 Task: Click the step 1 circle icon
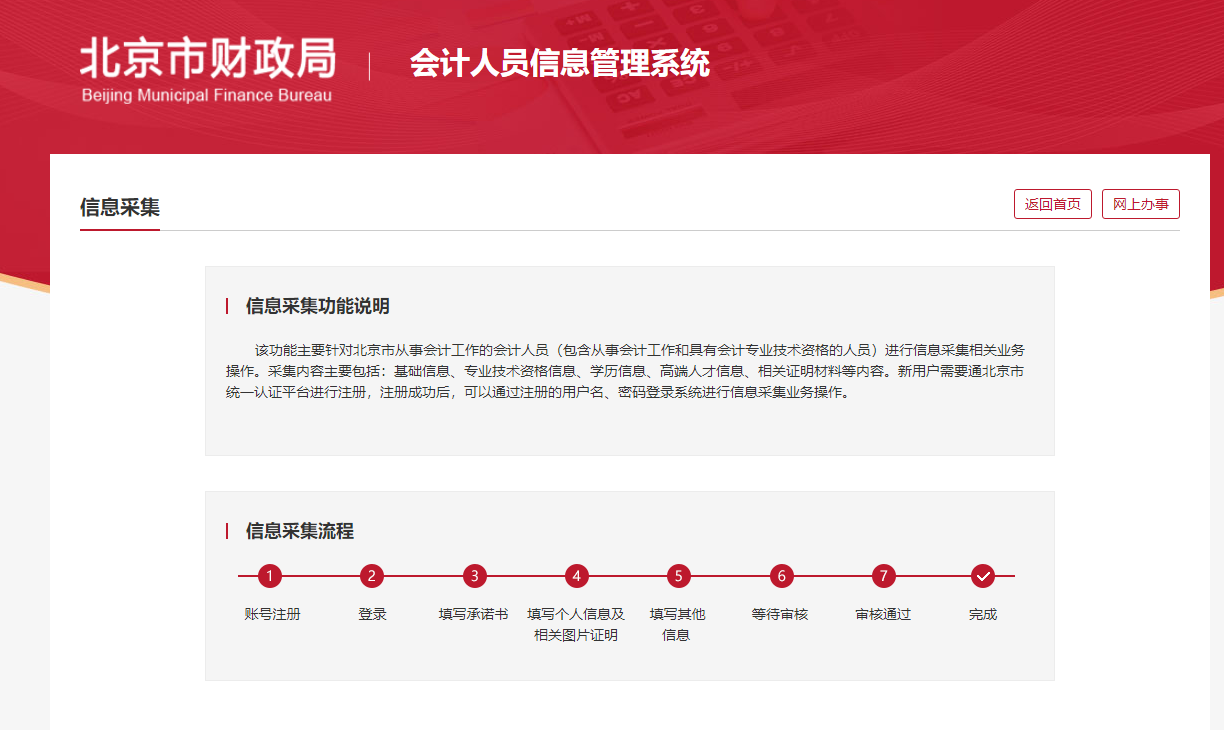[x=269, y=576]
